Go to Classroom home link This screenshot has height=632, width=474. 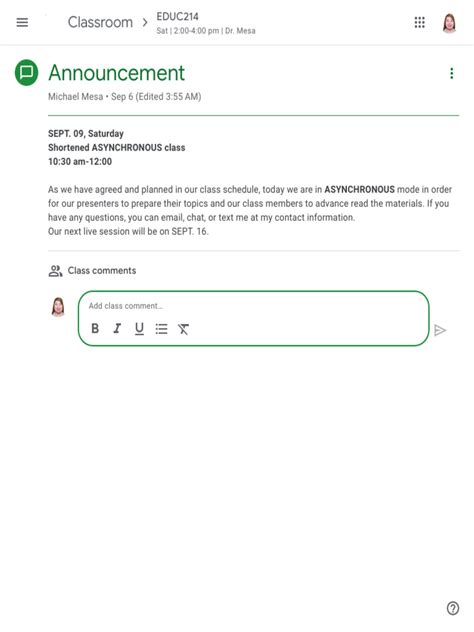[100, 22]
